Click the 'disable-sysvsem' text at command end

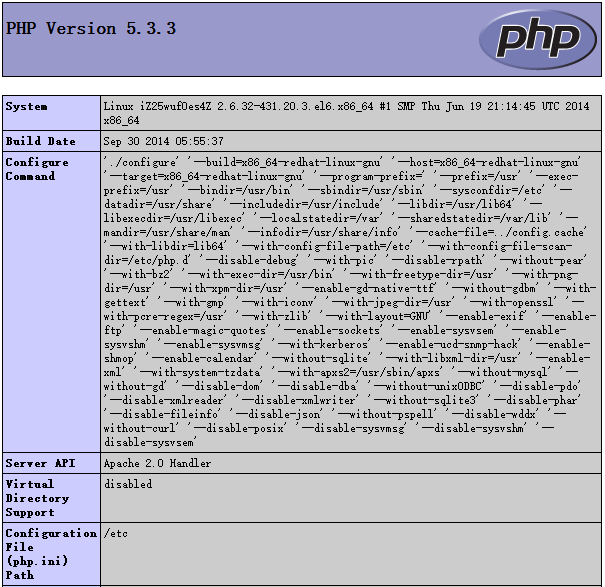[150, 442]
